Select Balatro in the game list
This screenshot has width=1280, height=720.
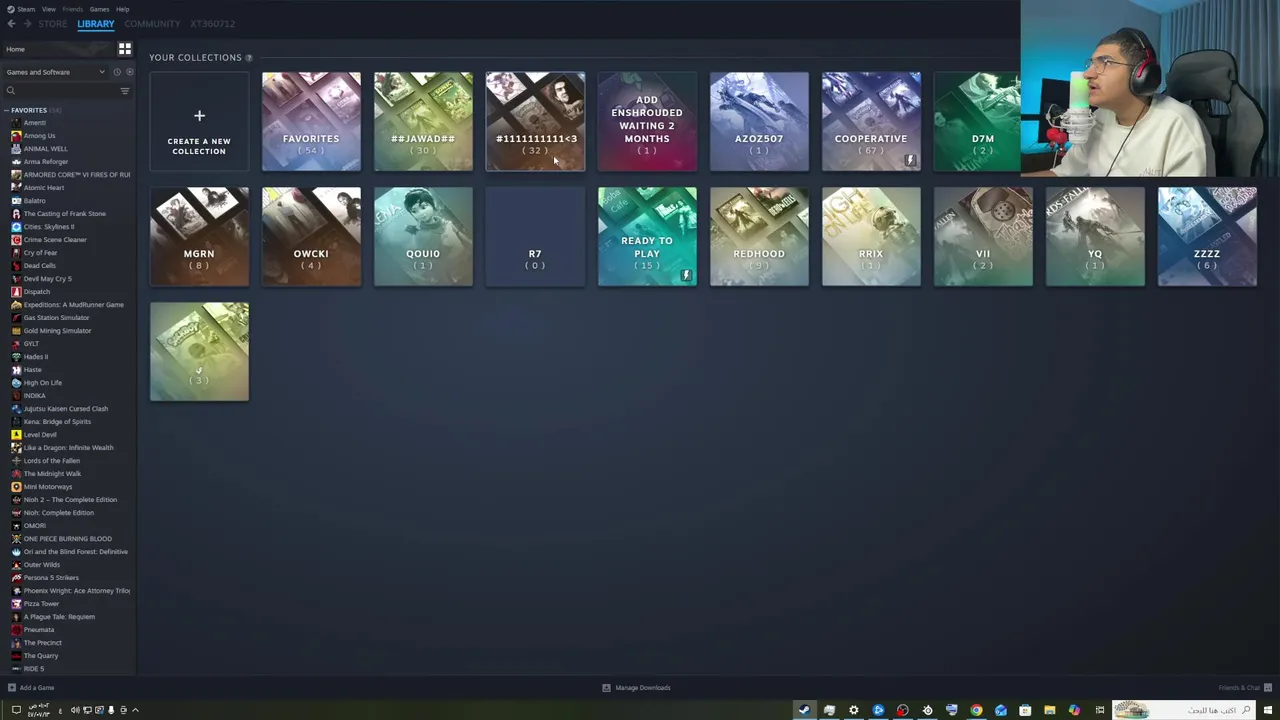coord(34,201)
